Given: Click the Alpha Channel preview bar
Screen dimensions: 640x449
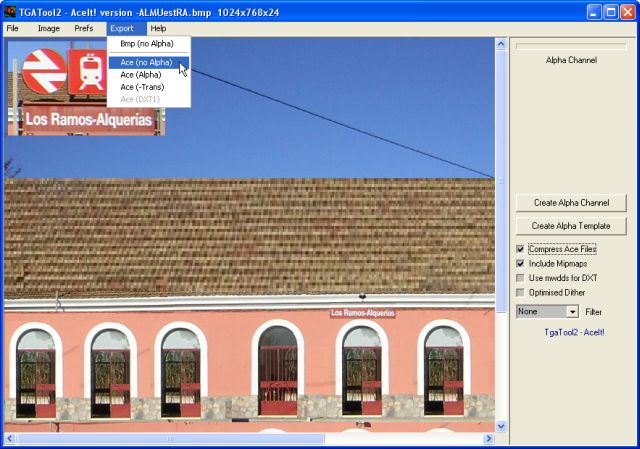Looking at the screenshot, I should click(x=571, y=46).
